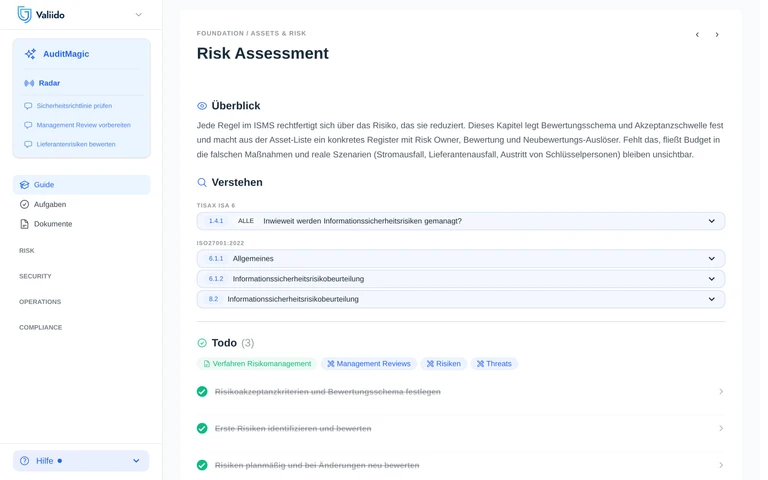The image size is (768, 480).
Task: Click the 8.2 requirement number badge
Action: coord(213,299)
